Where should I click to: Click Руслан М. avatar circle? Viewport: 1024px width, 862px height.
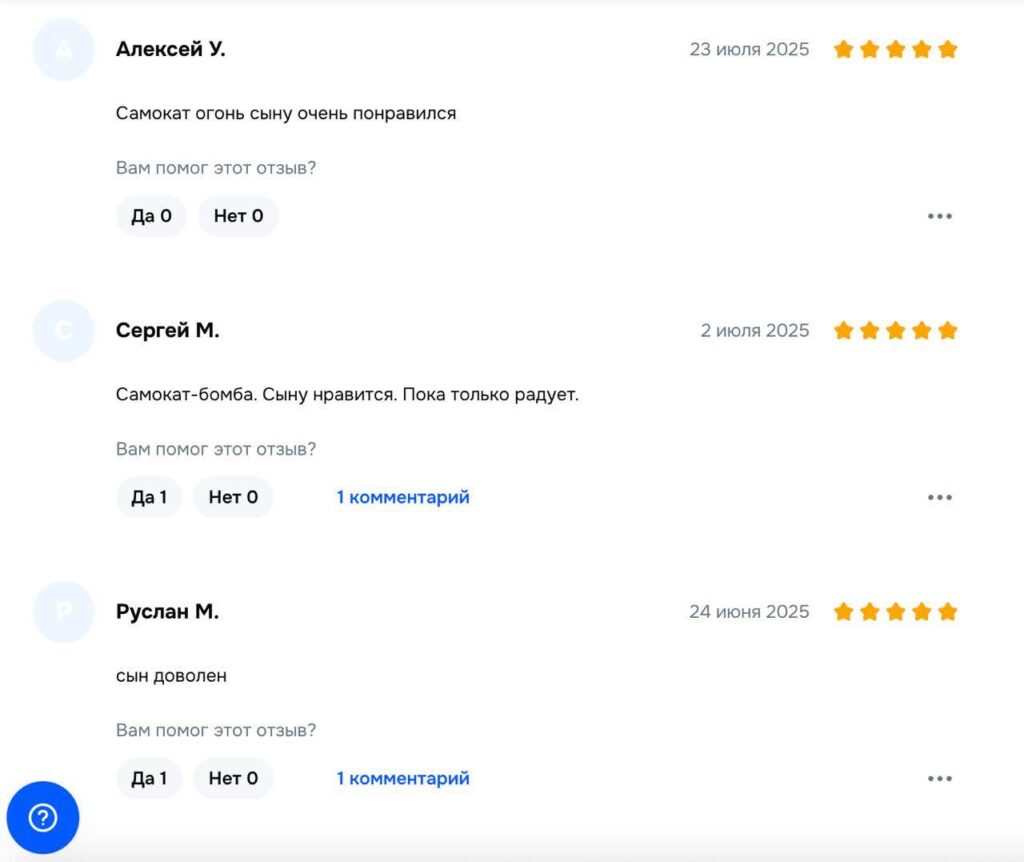tap(63, 612)
